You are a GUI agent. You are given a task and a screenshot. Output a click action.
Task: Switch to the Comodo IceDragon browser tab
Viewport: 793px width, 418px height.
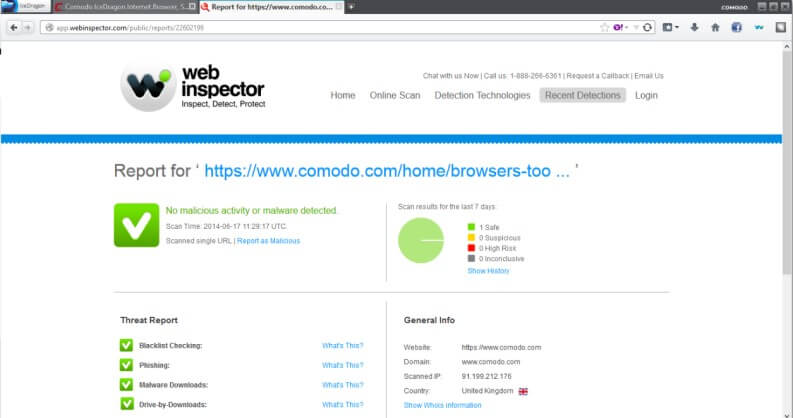[125, 7]
